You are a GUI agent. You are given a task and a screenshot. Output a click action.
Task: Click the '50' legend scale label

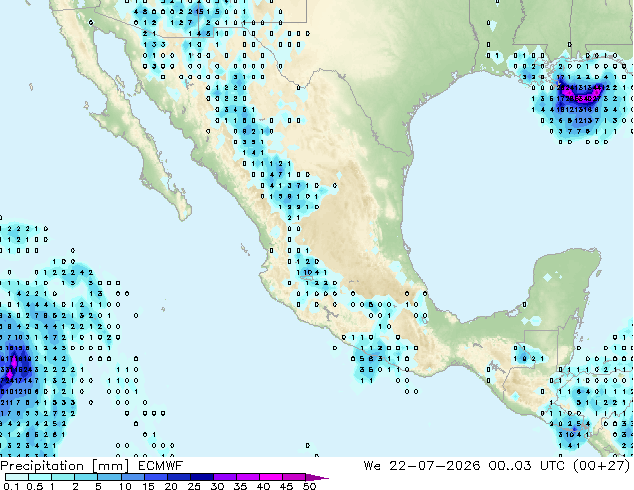pyautogui.click(x=309, y=486)
